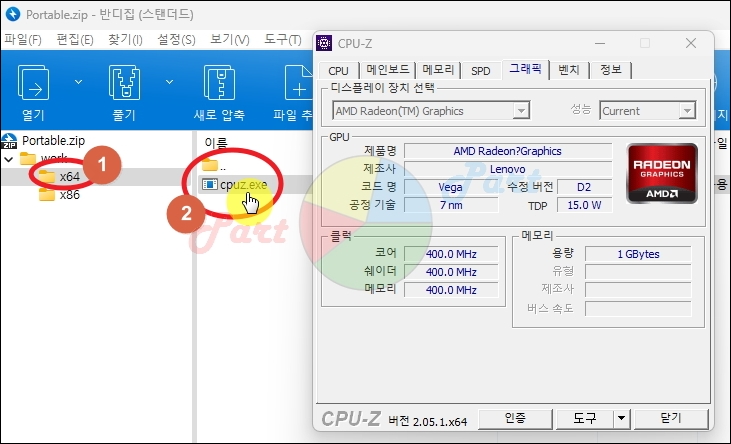The width and height of the screenshot is (731, 444).
Task: Click the 코드 명 value Vega
Action: coord(451,187)
